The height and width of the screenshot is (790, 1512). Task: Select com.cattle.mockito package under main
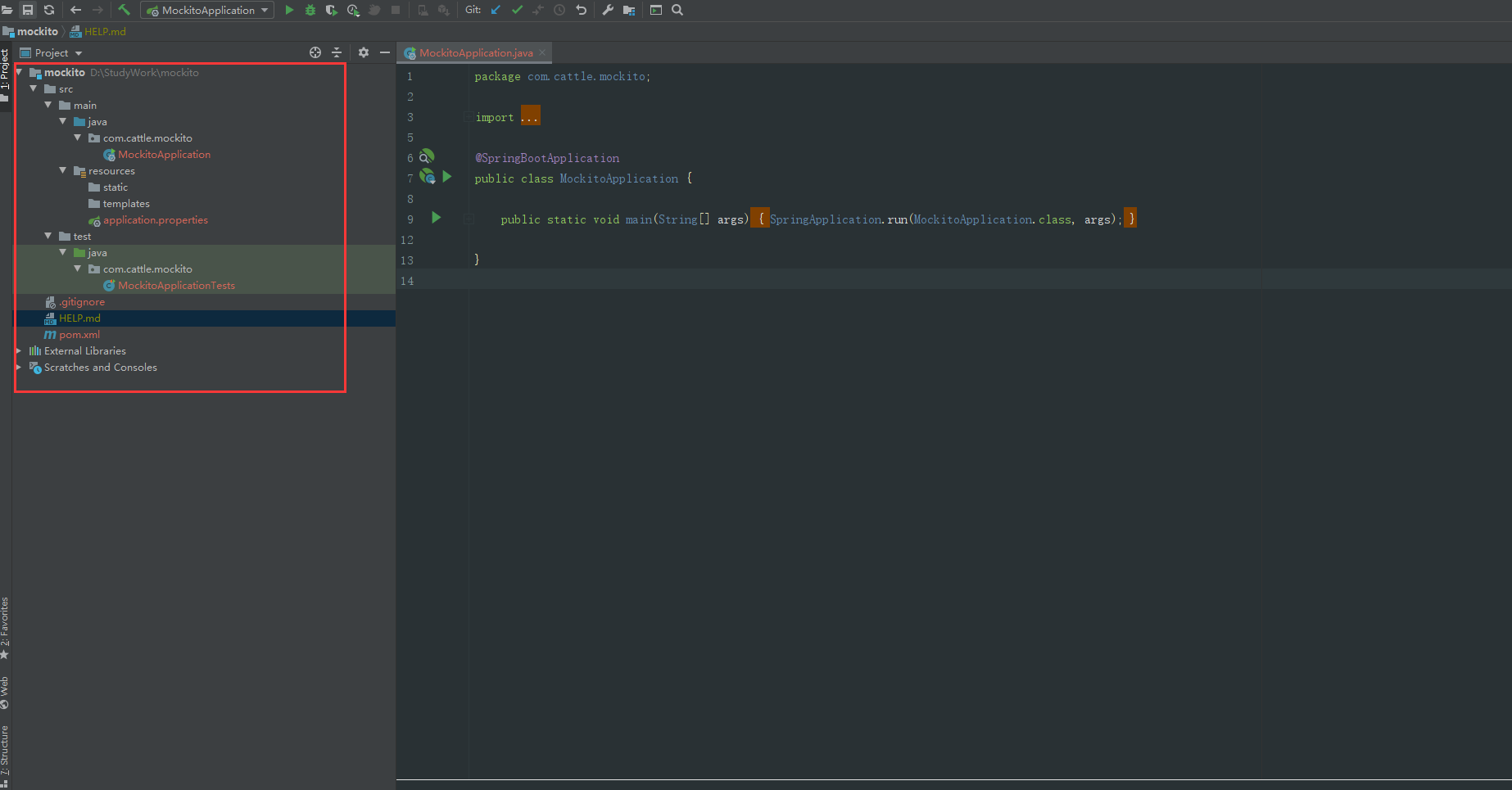tap(147, 138)
